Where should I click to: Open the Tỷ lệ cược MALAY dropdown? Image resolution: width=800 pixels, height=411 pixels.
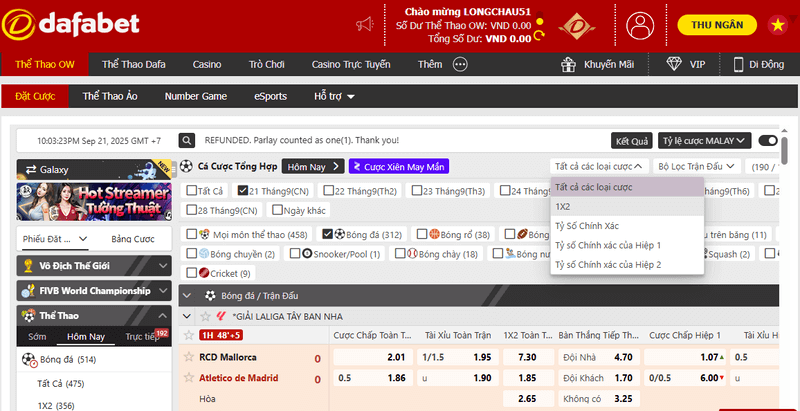pyautogui.click(x=705, y=141)
